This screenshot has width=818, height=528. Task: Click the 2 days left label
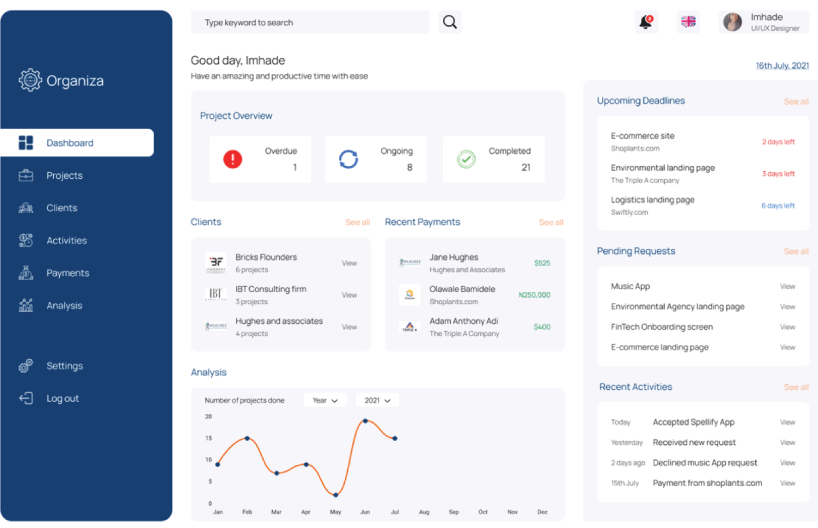[x=778, y=142]
